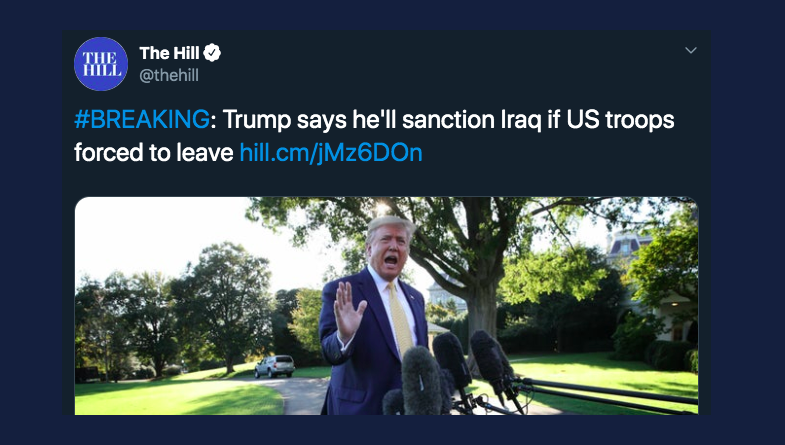The height and width of the screenshot is (445, 785).
Task: Click the black microphone boom poles
Action: [601, 393]
